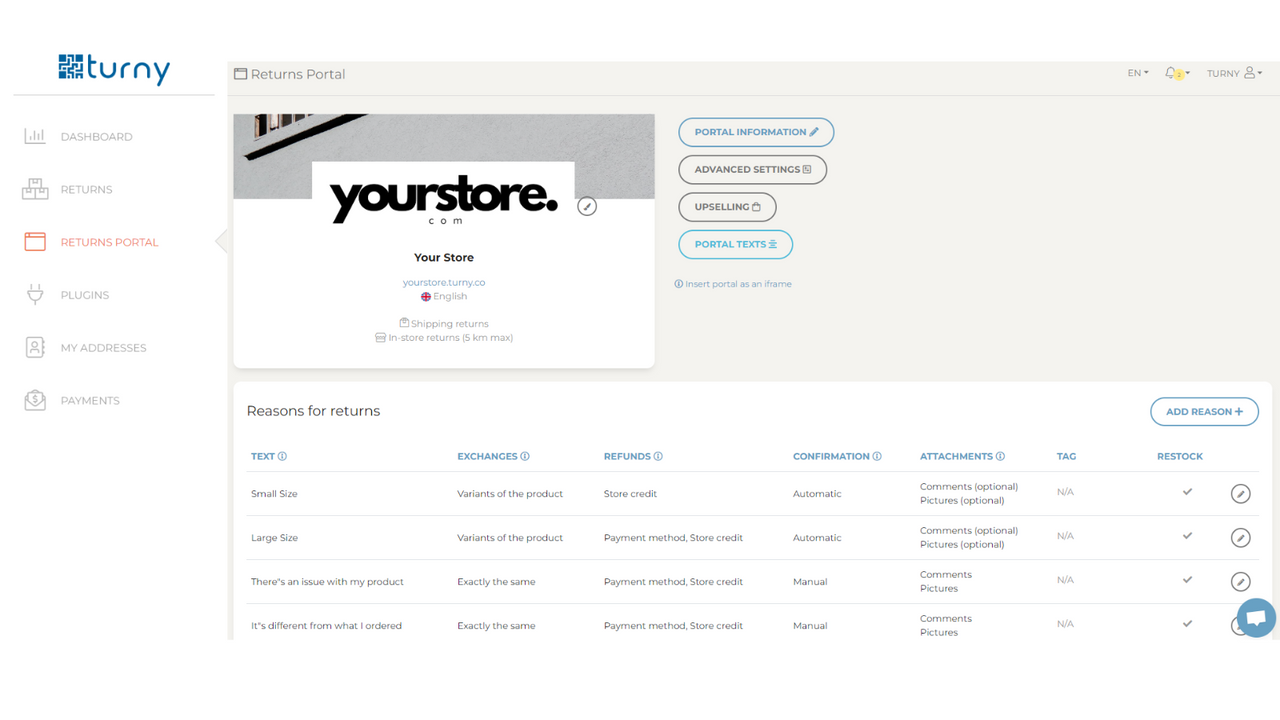Open the EN language dropdown
This screenshot has height=720, width=1280.
point(1137,72)
